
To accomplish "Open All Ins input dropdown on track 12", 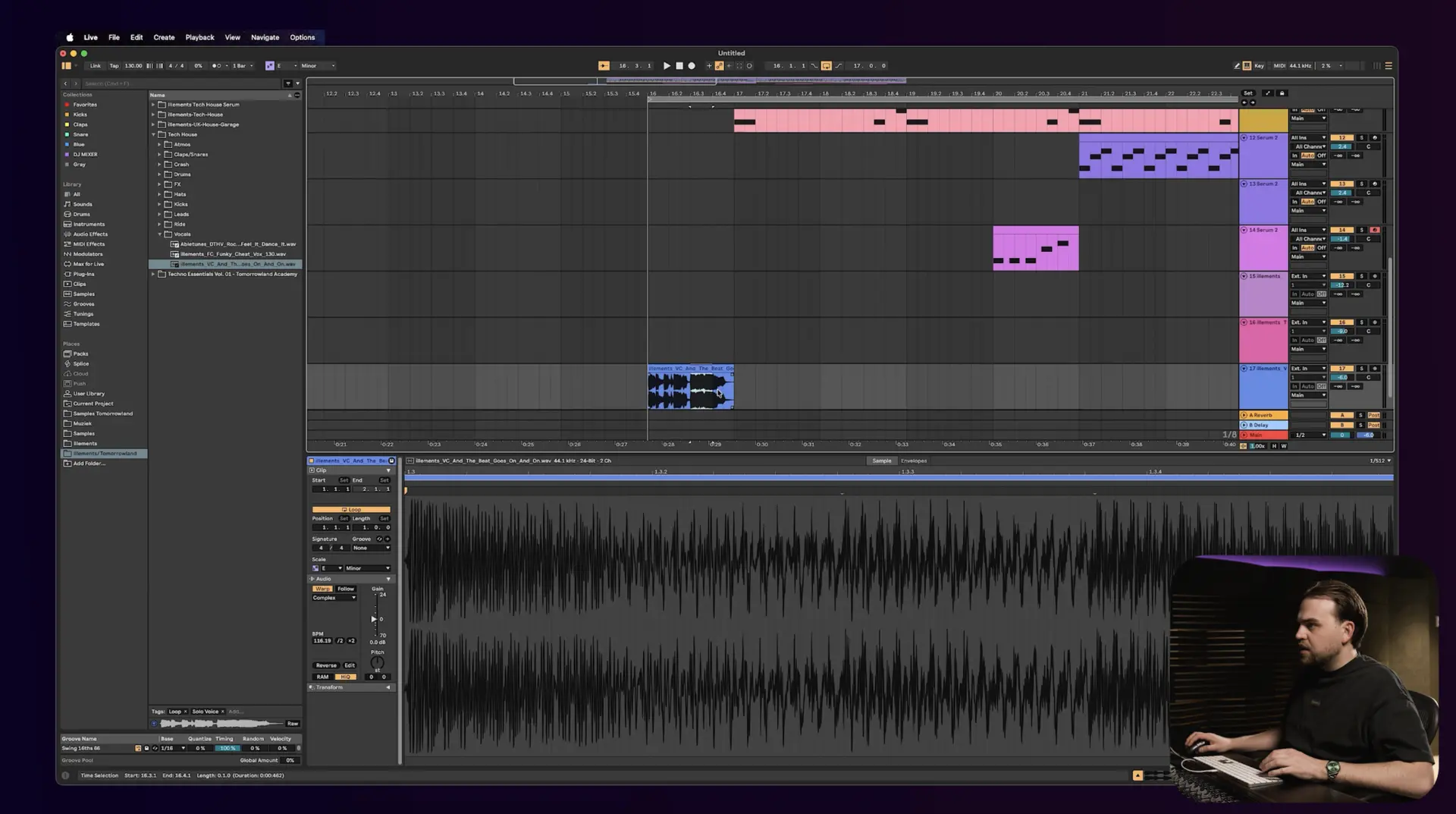I will click(x=1308, y=138).
